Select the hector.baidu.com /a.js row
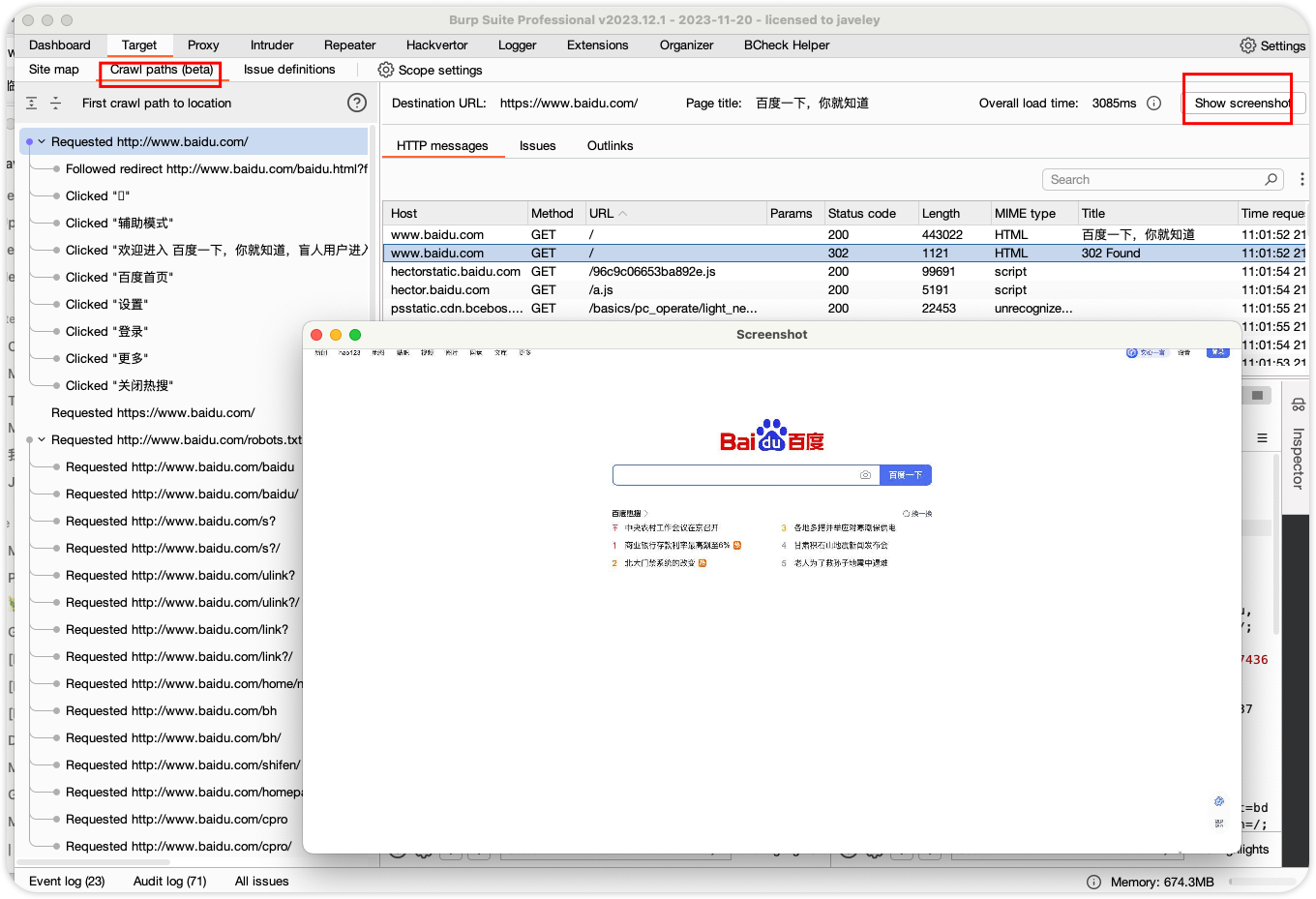The width and height of the screenshot is (1316, 899). pyautogui.click(x=845, y=290)
